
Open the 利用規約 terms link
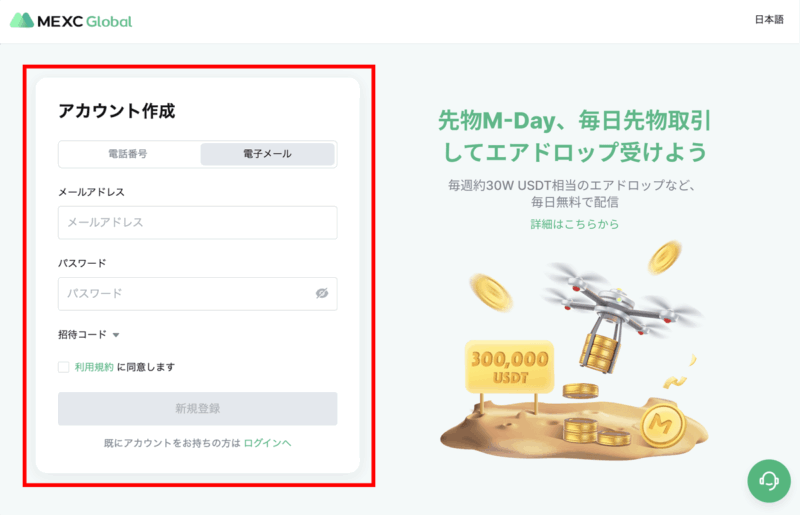[94, 367]
